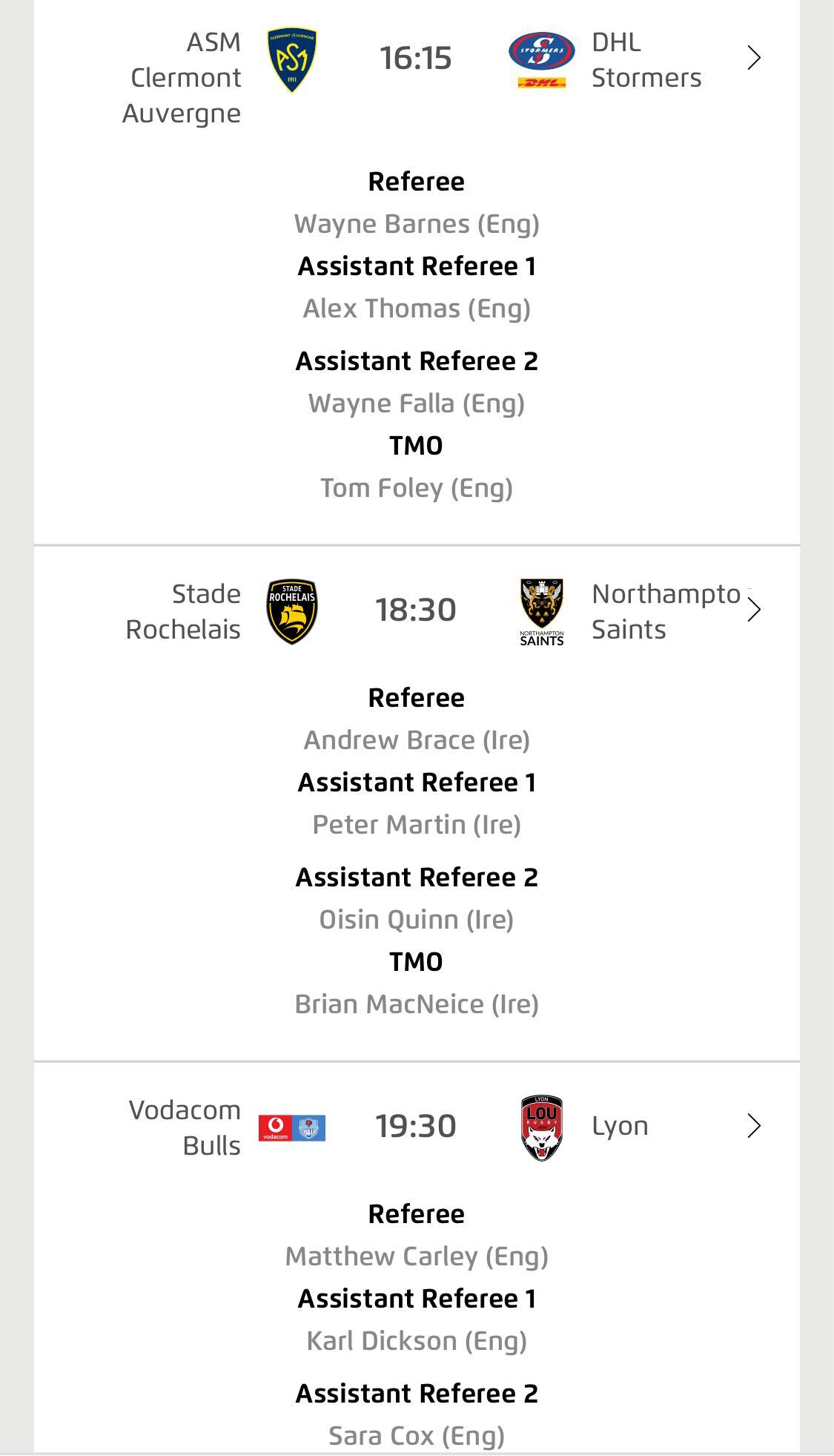Open the Vodacom Bulls team name
834x1456 pixels.
[x=185, y=1128]
